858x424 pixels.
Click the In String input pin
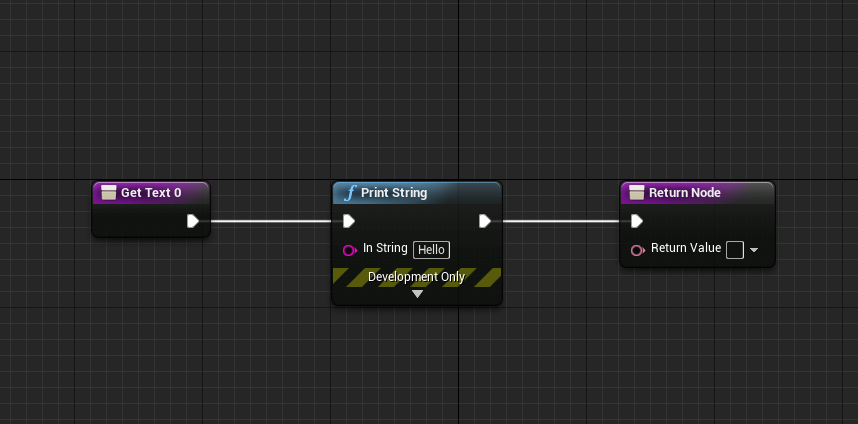tap(350, 251)
